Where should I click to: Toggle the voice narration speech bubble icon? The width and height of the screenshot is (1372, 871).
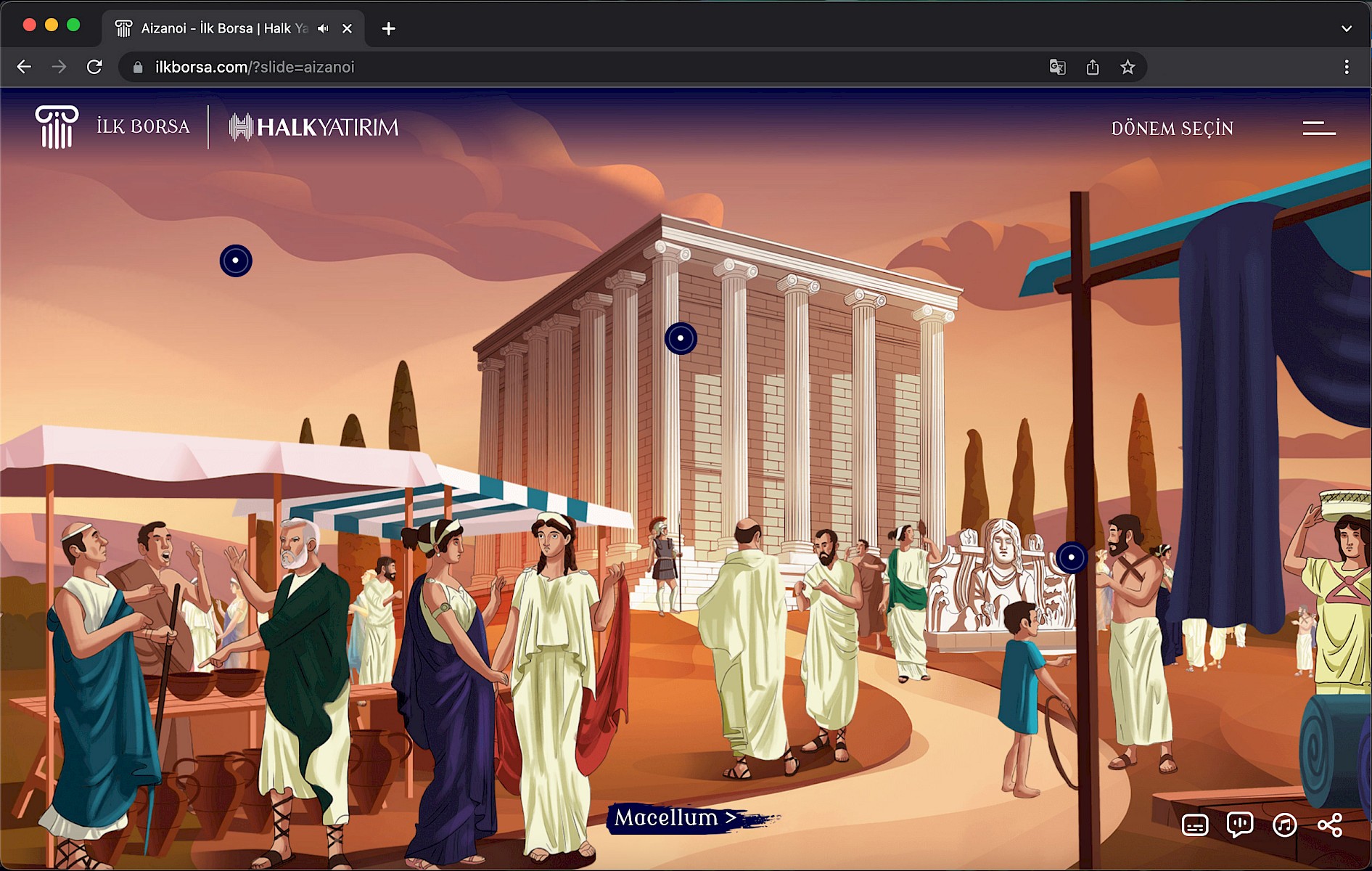click(1239, 825)
